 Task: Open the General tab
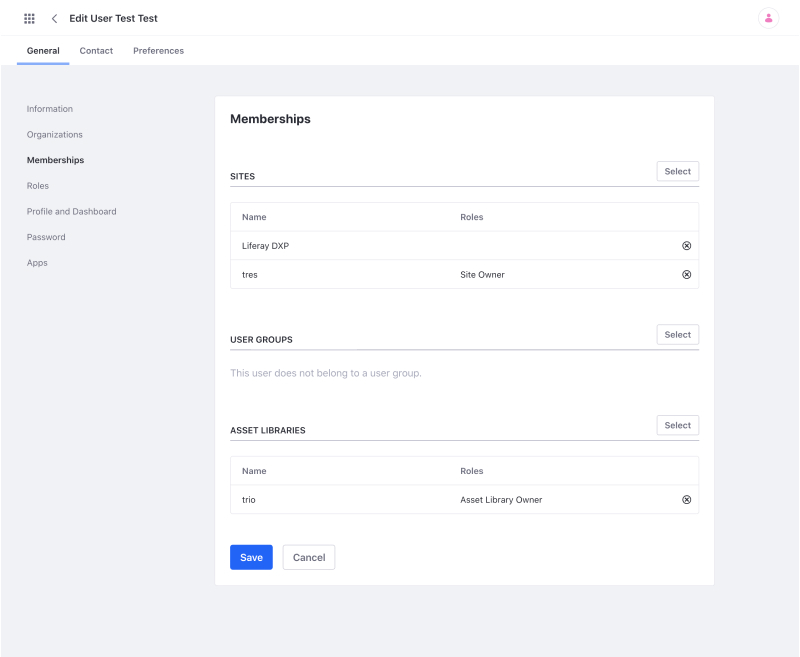point(42,50)
